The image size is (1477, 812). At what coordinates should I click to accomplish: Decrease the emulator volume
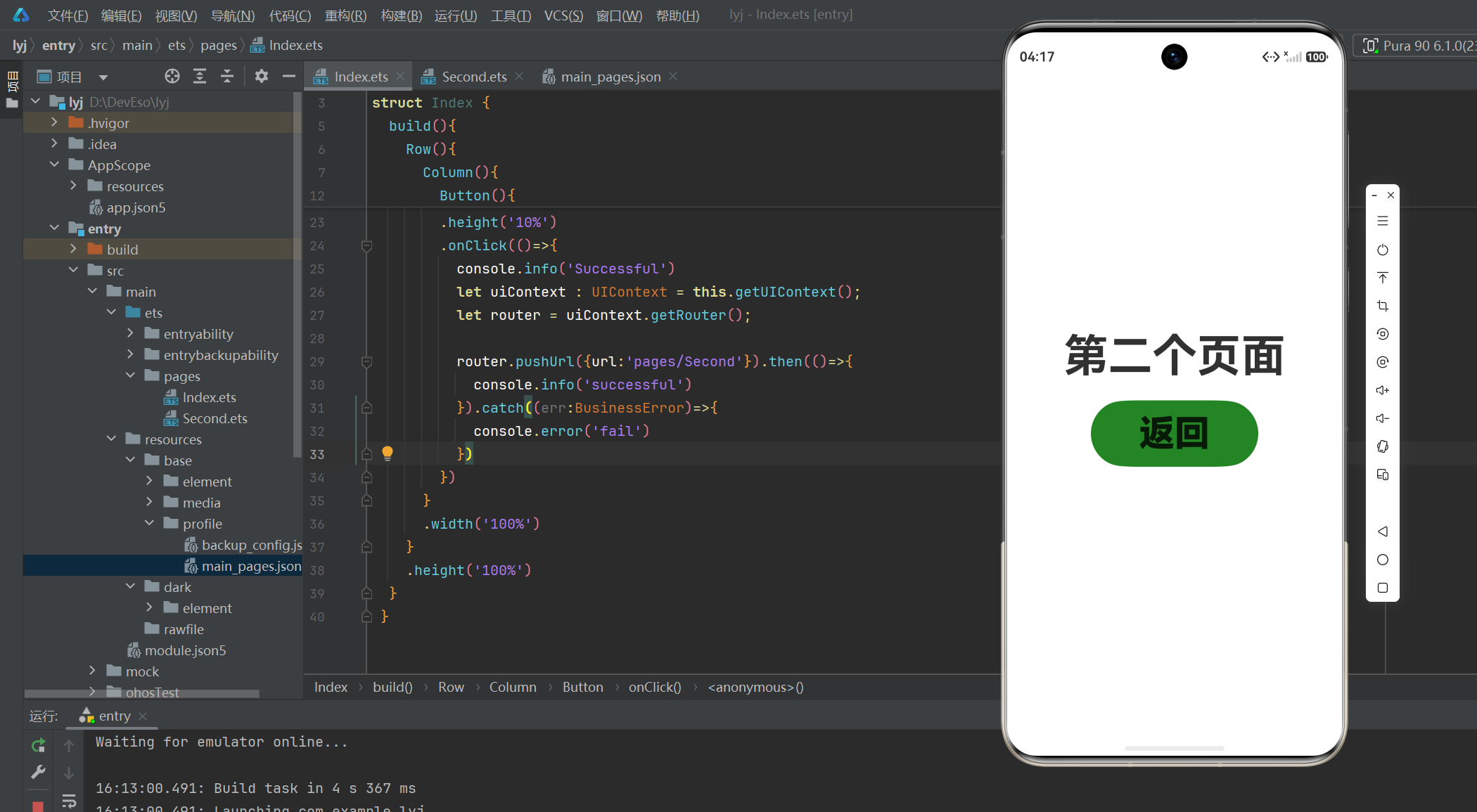(1382, 418)
